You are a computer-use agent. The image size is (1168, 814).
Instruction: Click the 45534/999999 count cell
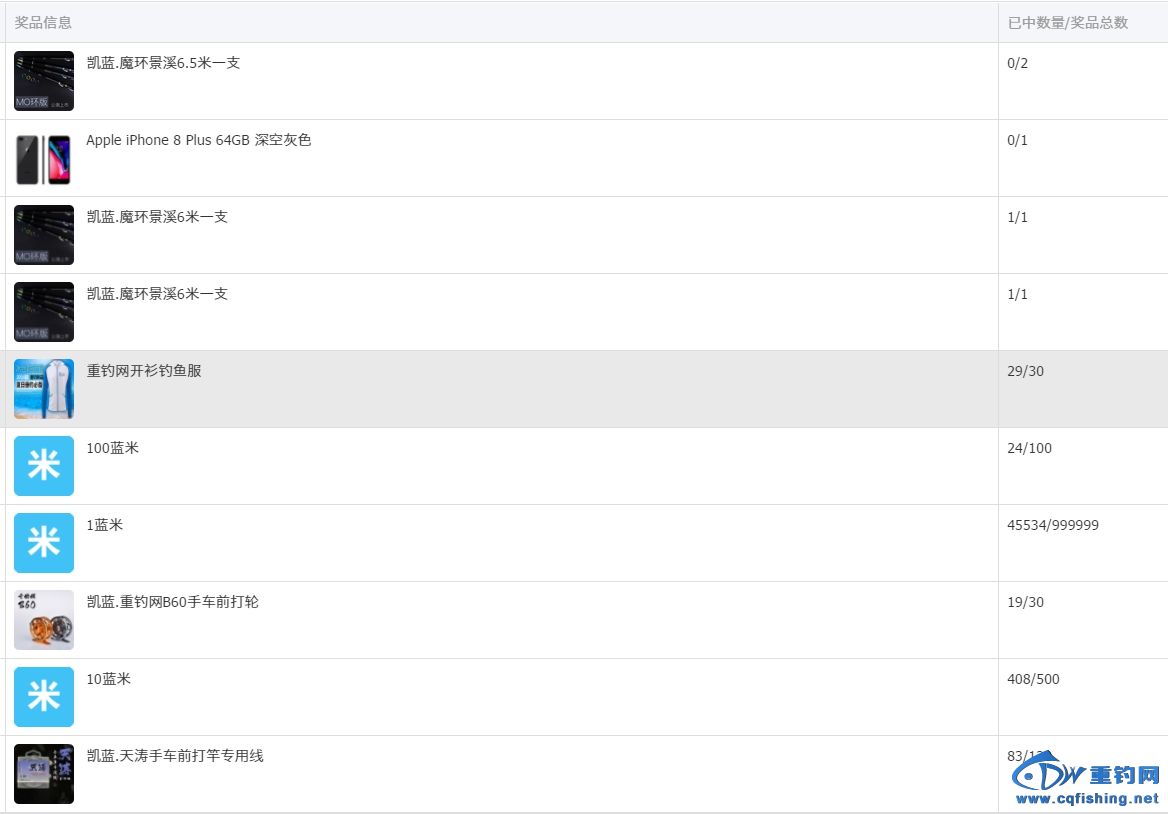tap(1052, 525)
